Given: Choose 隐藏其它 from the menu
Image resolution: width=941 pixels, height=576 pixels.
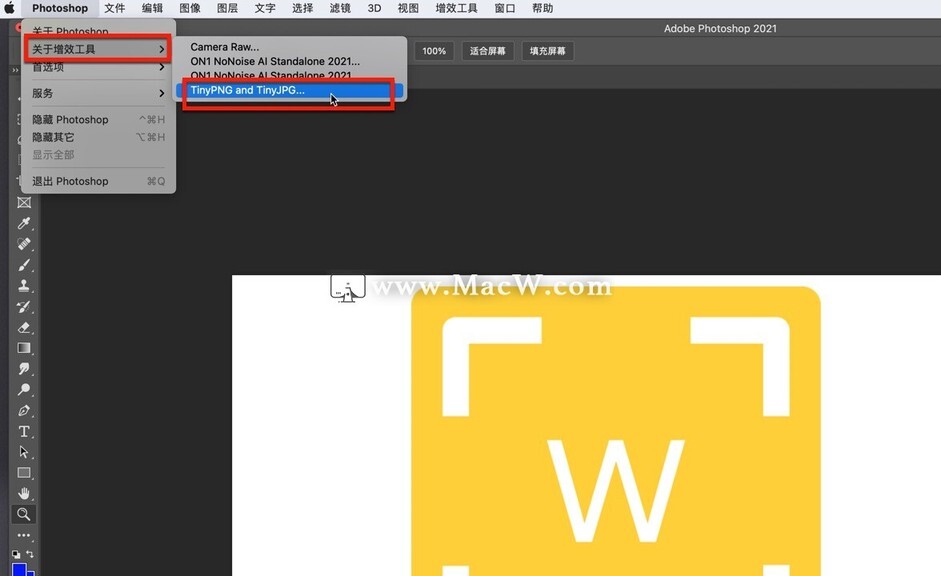Looking at the screenshot, I should [98, 137].
